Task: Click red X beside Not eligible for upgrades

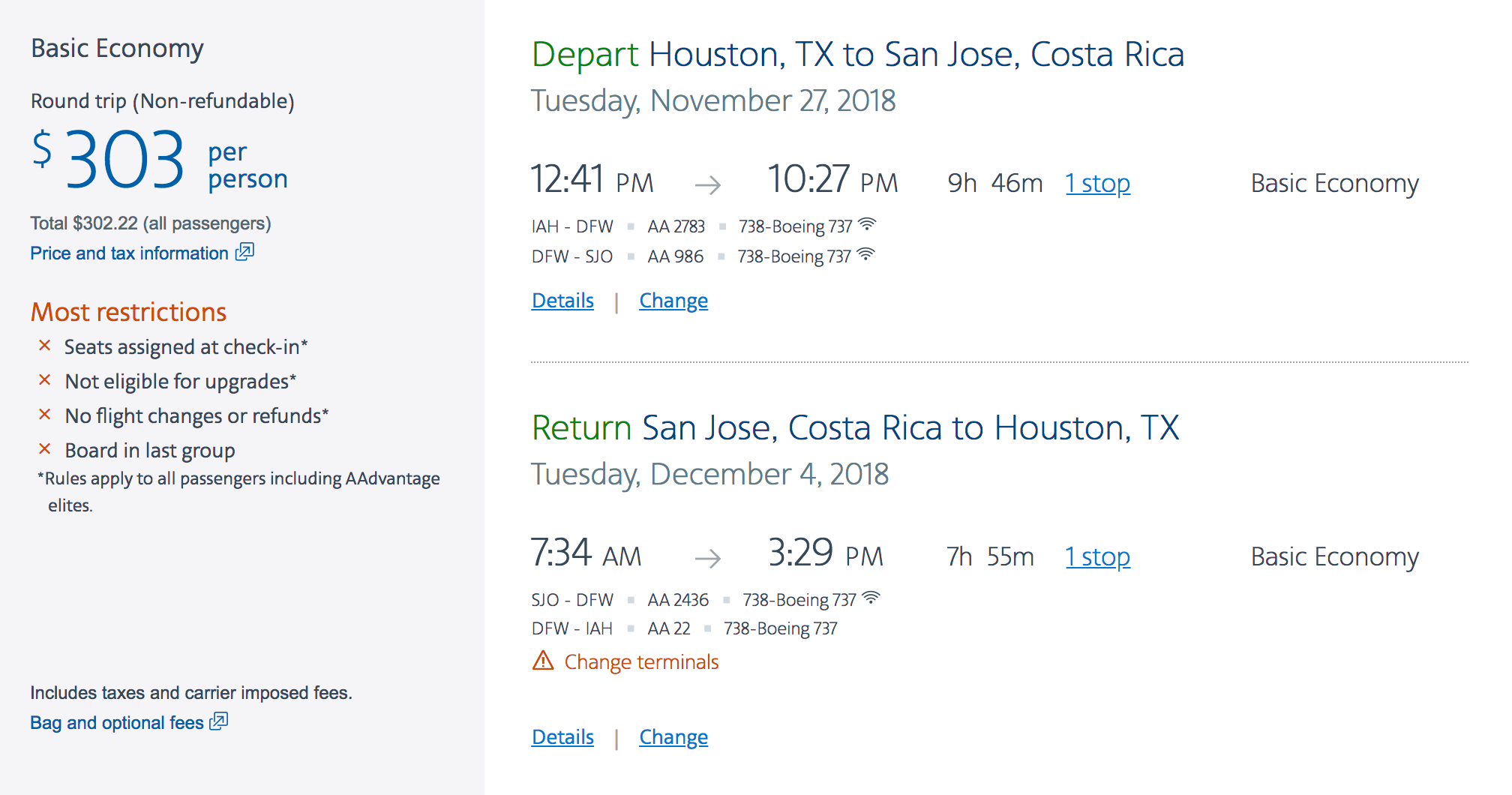Action: [45, 380]
